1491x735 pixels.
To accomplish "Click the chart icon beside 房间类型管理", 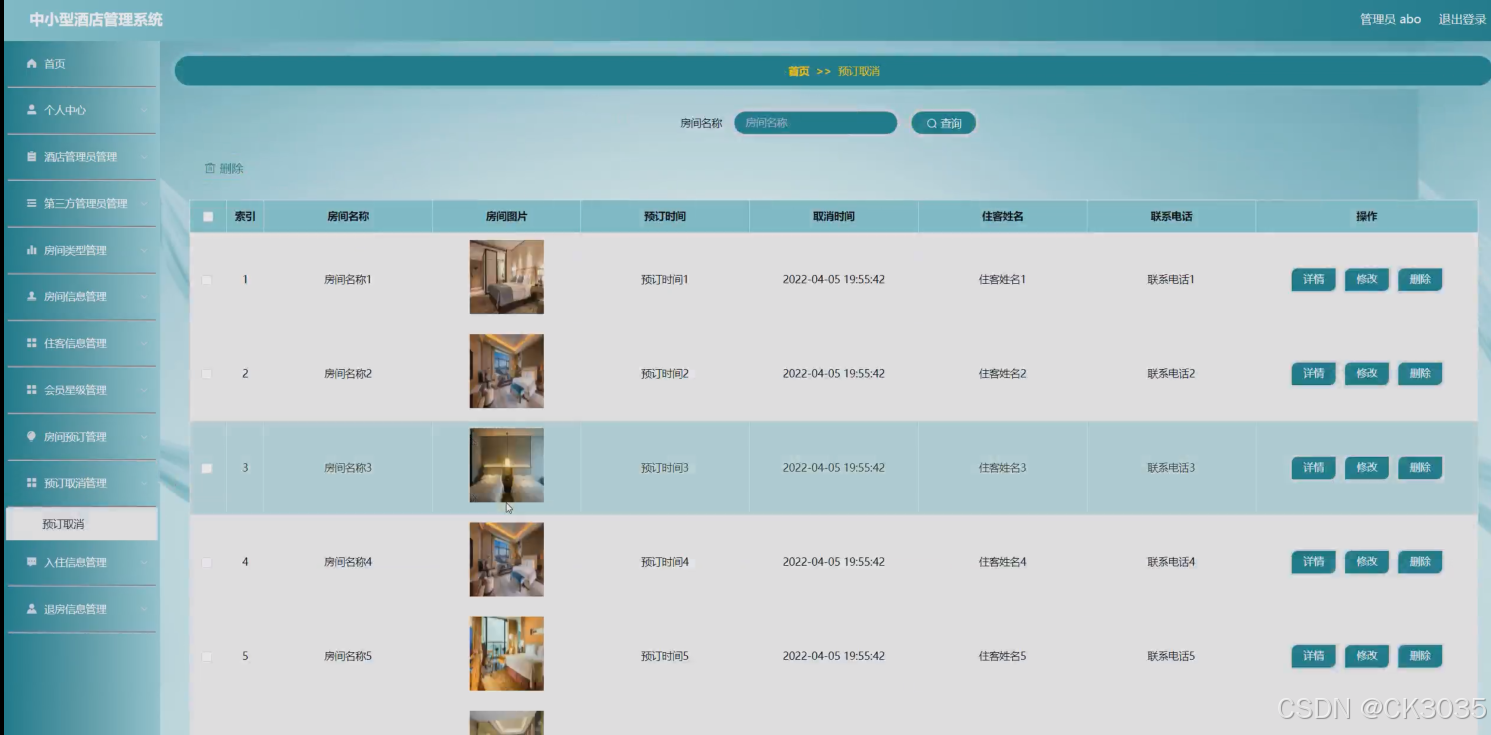I will point(31,250).
